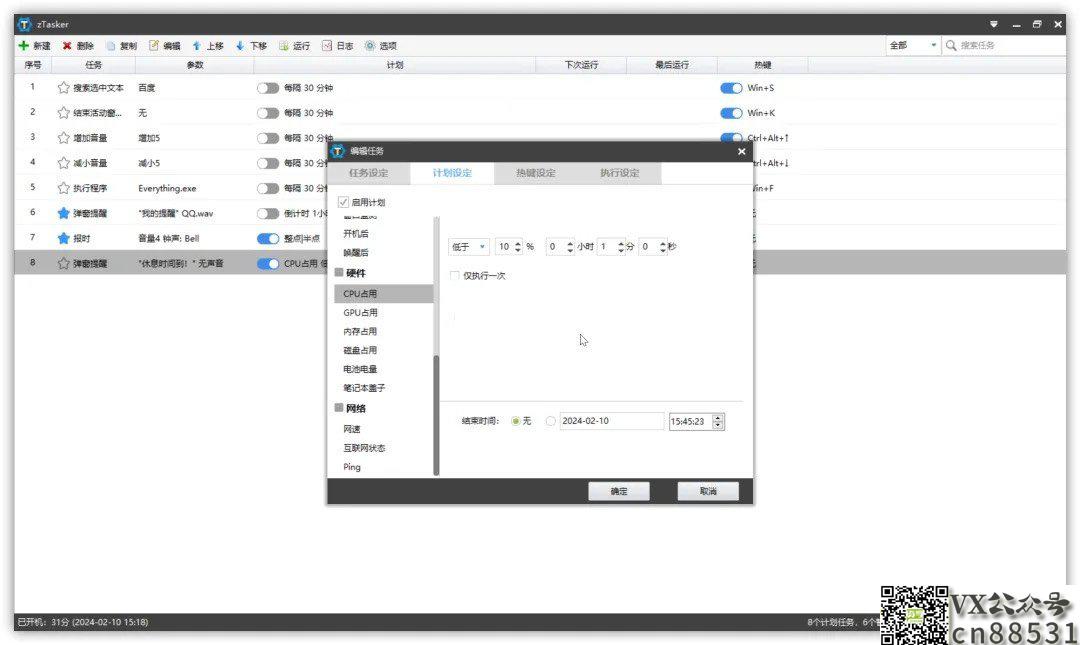Click the 编辑任务 dialog logo icon
This screenshot has height=645, width=1080.
point(338,151)
